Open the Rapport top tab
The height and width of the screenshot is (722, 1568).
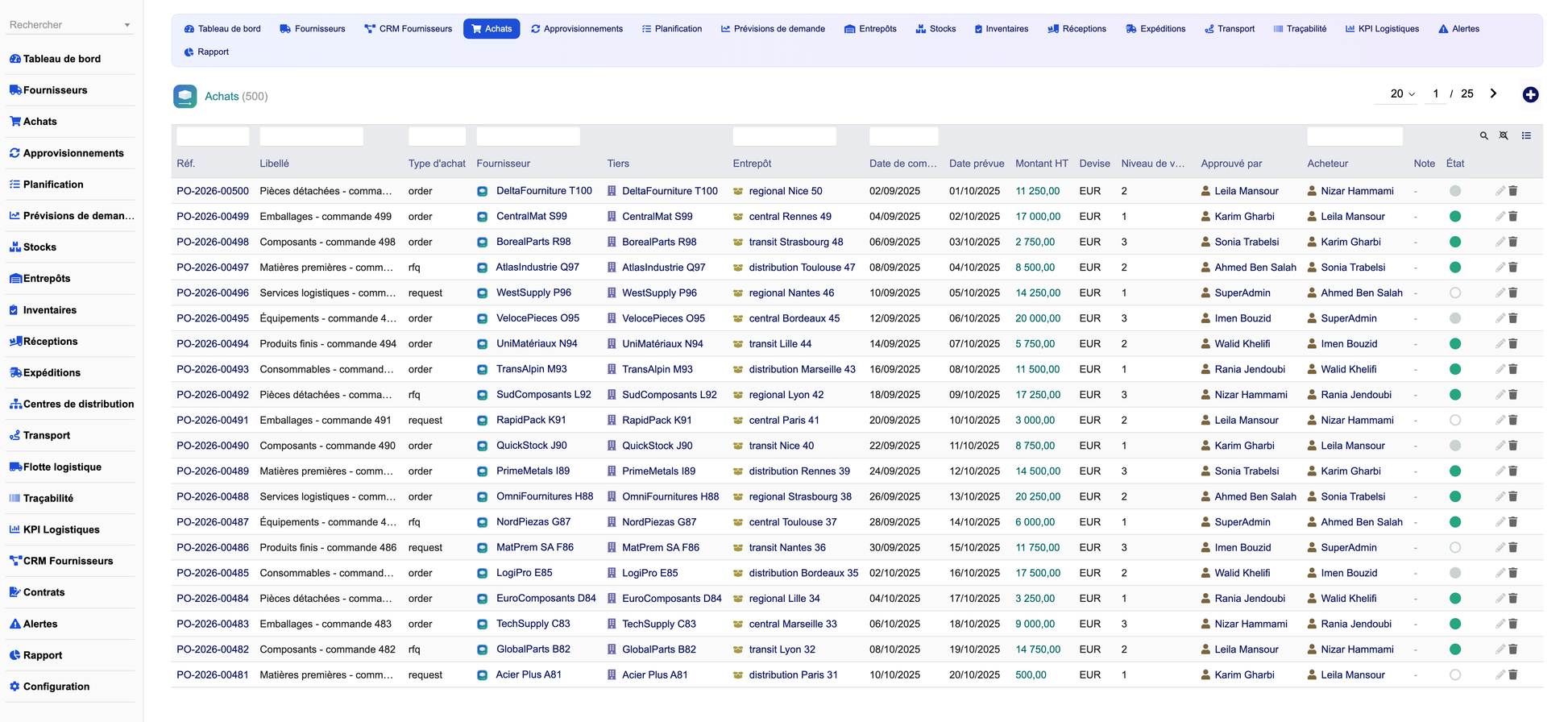click(x=206, y=52)
